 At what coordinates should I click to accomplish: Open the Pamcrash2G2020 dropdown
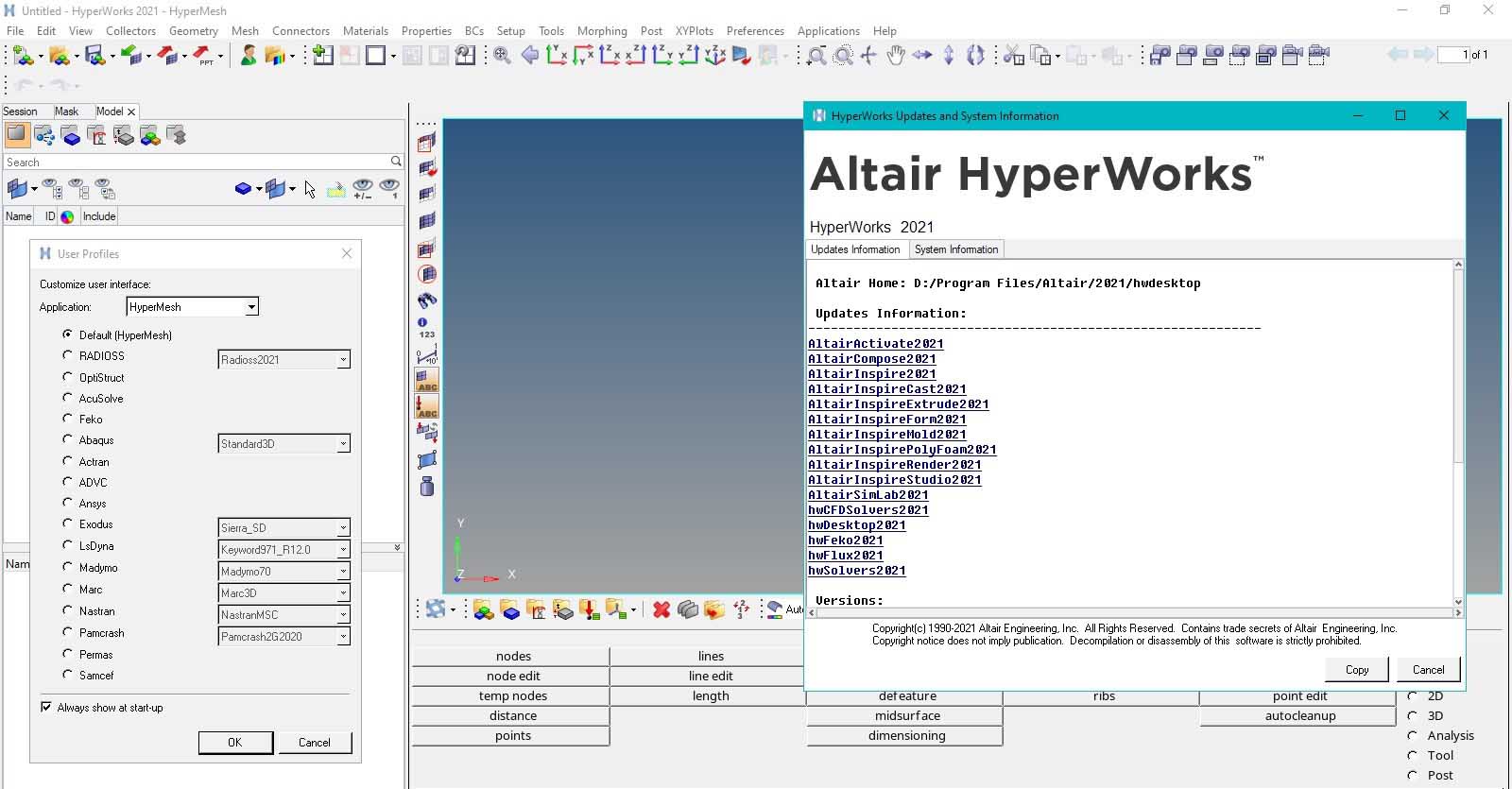click(x=283, y=637)
